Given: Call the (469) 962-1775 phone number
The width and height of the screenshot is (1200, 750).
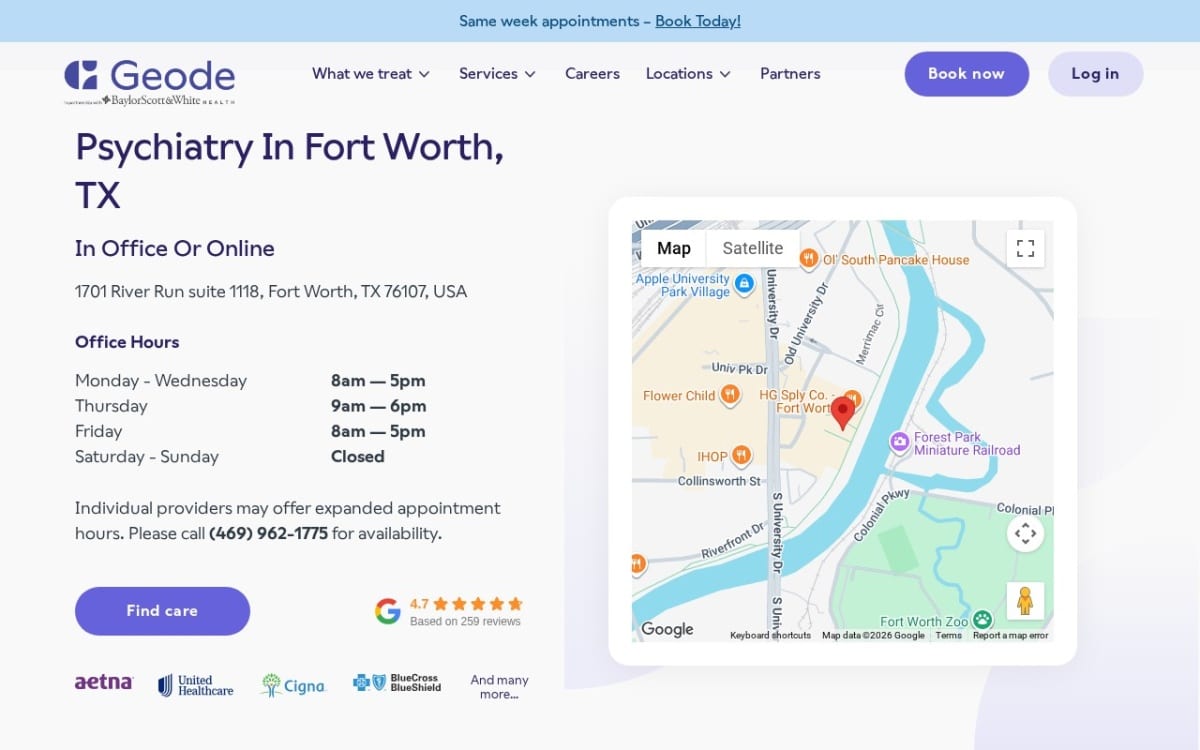Looking at the screenshot, I should (x=268, y=533).
